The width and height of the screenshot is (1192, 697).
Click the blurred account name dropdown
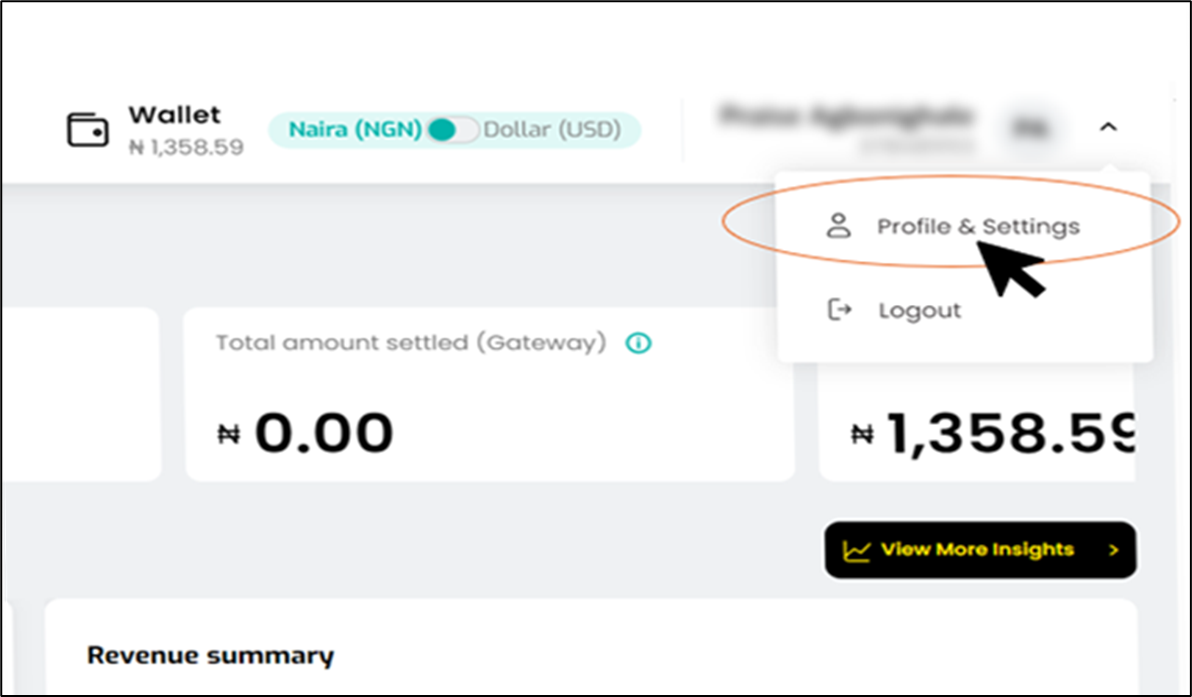(x=845, y=125)
